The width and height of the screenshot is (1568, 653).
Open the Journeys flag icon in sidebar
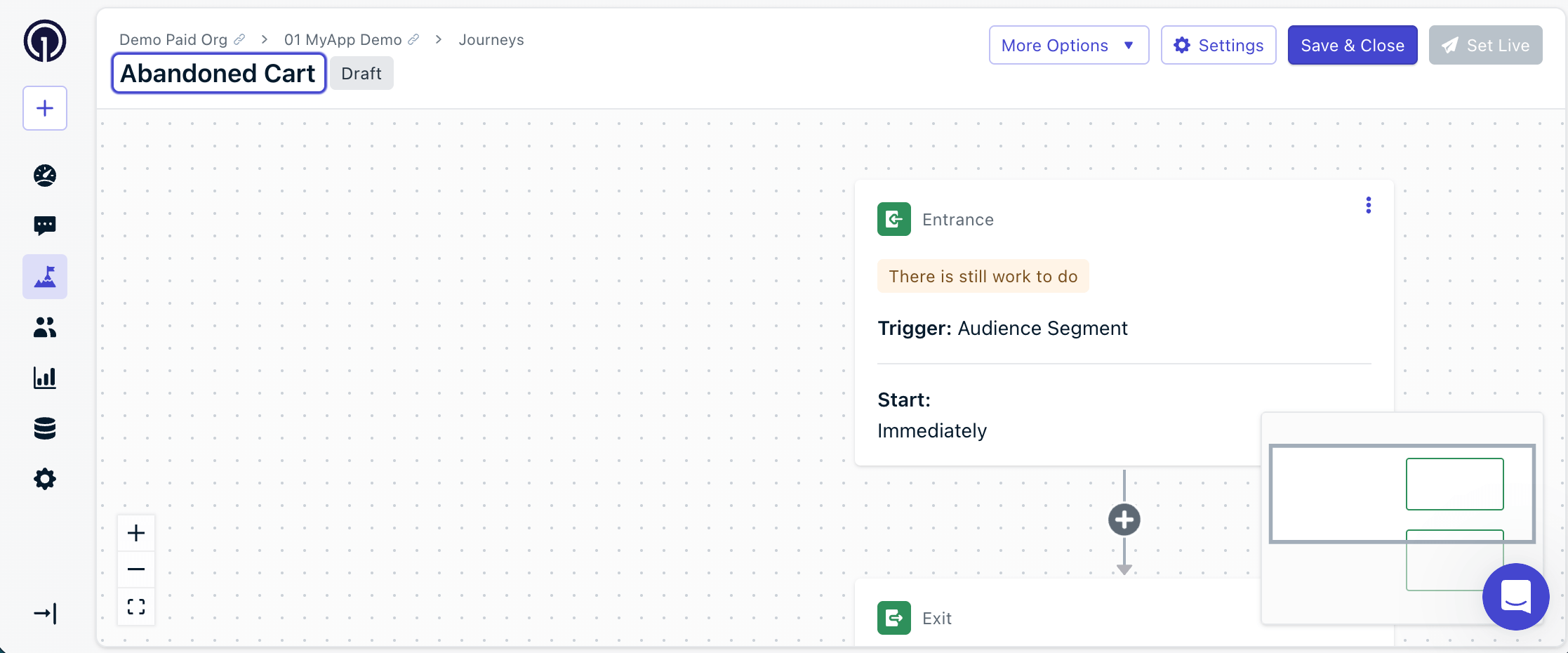[45, 277]
